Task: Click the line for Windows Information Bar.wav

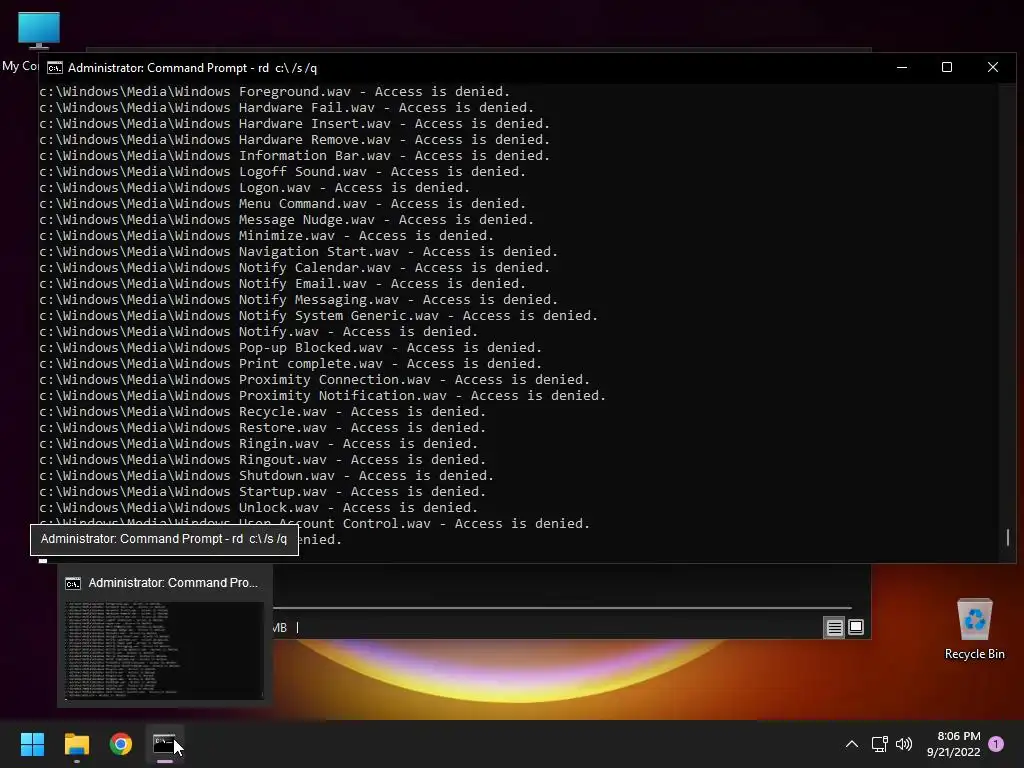Action: click(295, 155)
